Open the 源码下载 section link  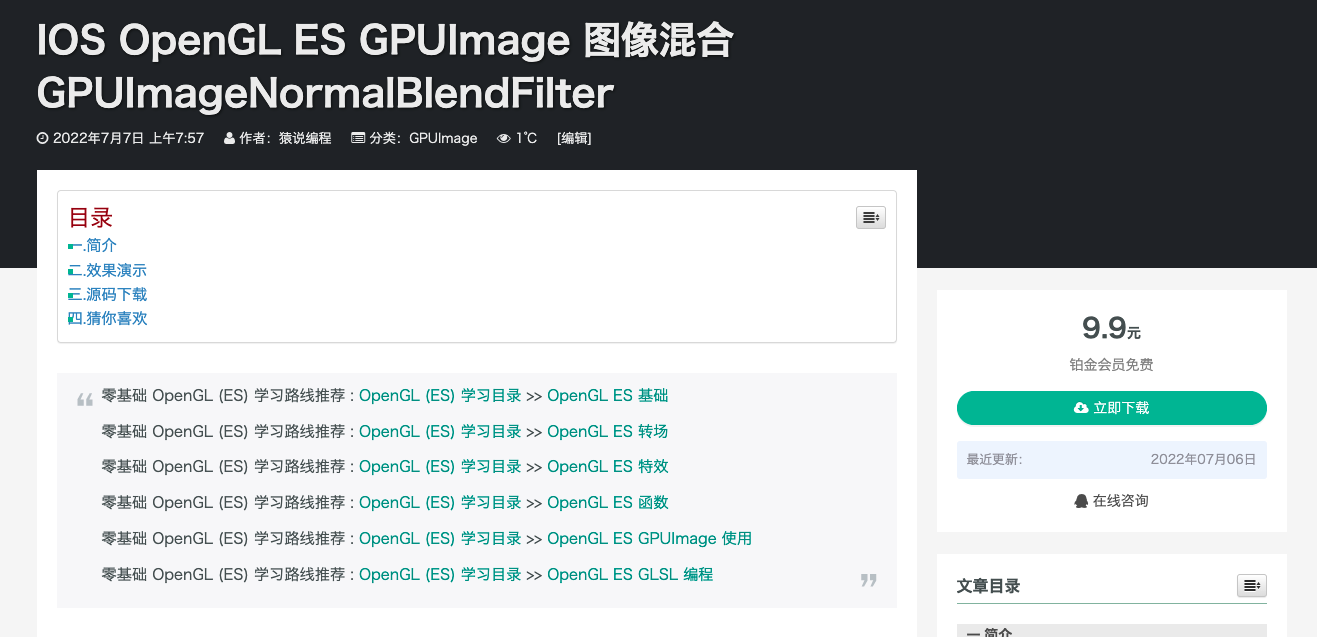tap(115, 294)
